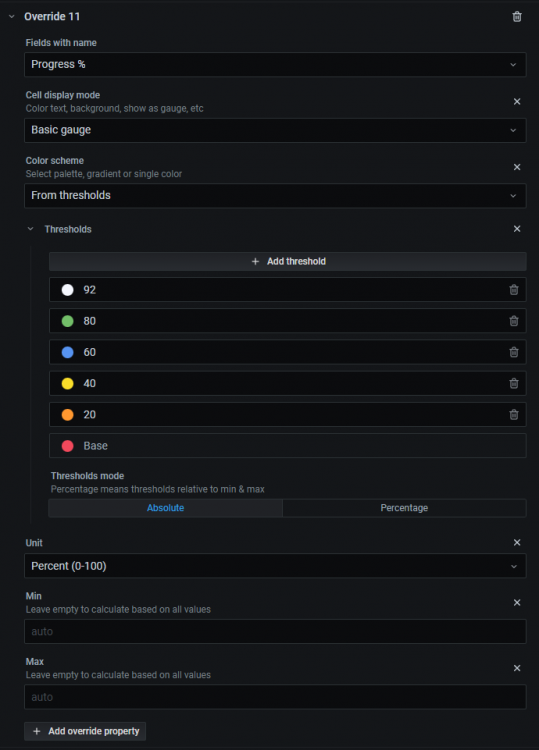
Task: Delete the 92 threshold
Action: point(514,290)
